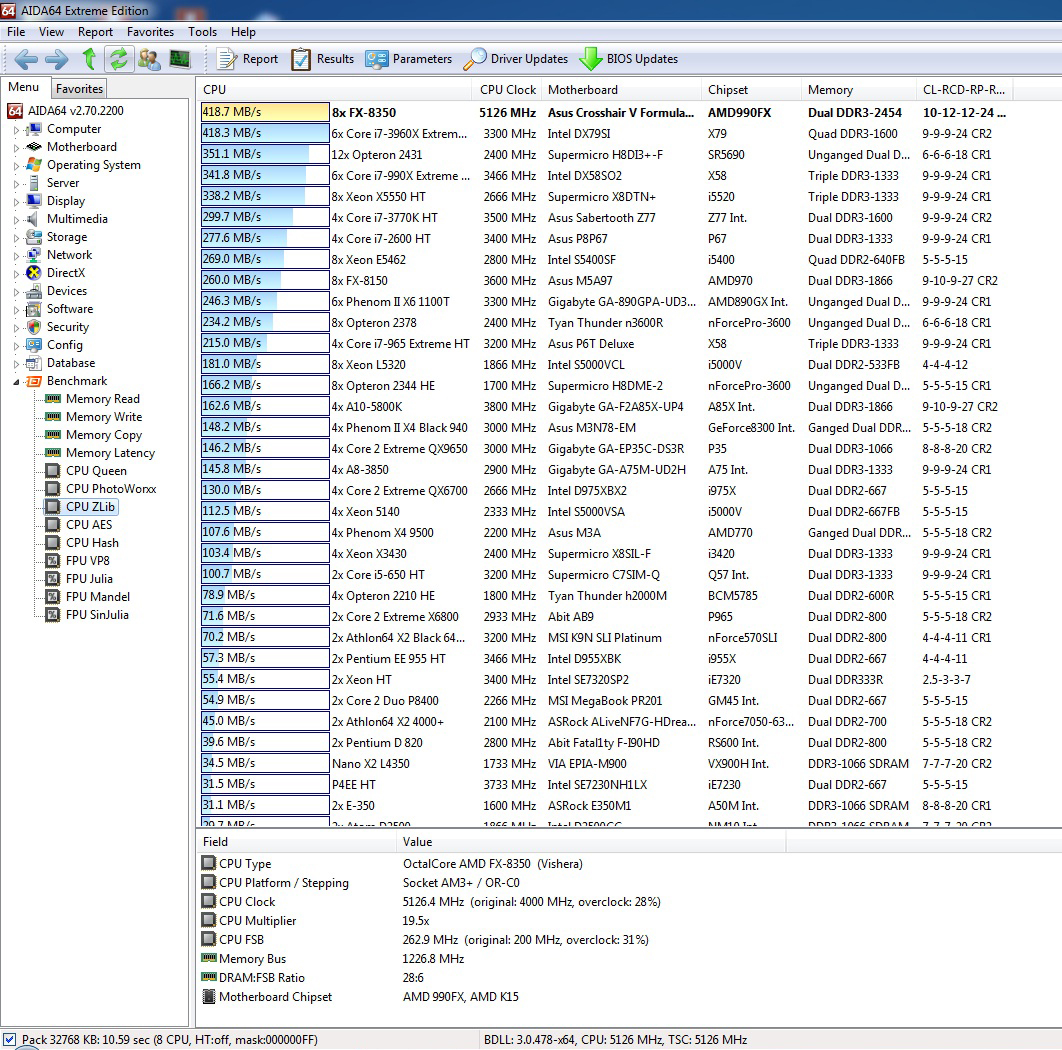The width and height of the screenshot is (1062, 1050).
Task: Select Database in the tree
Action: (x=70, y=363)
